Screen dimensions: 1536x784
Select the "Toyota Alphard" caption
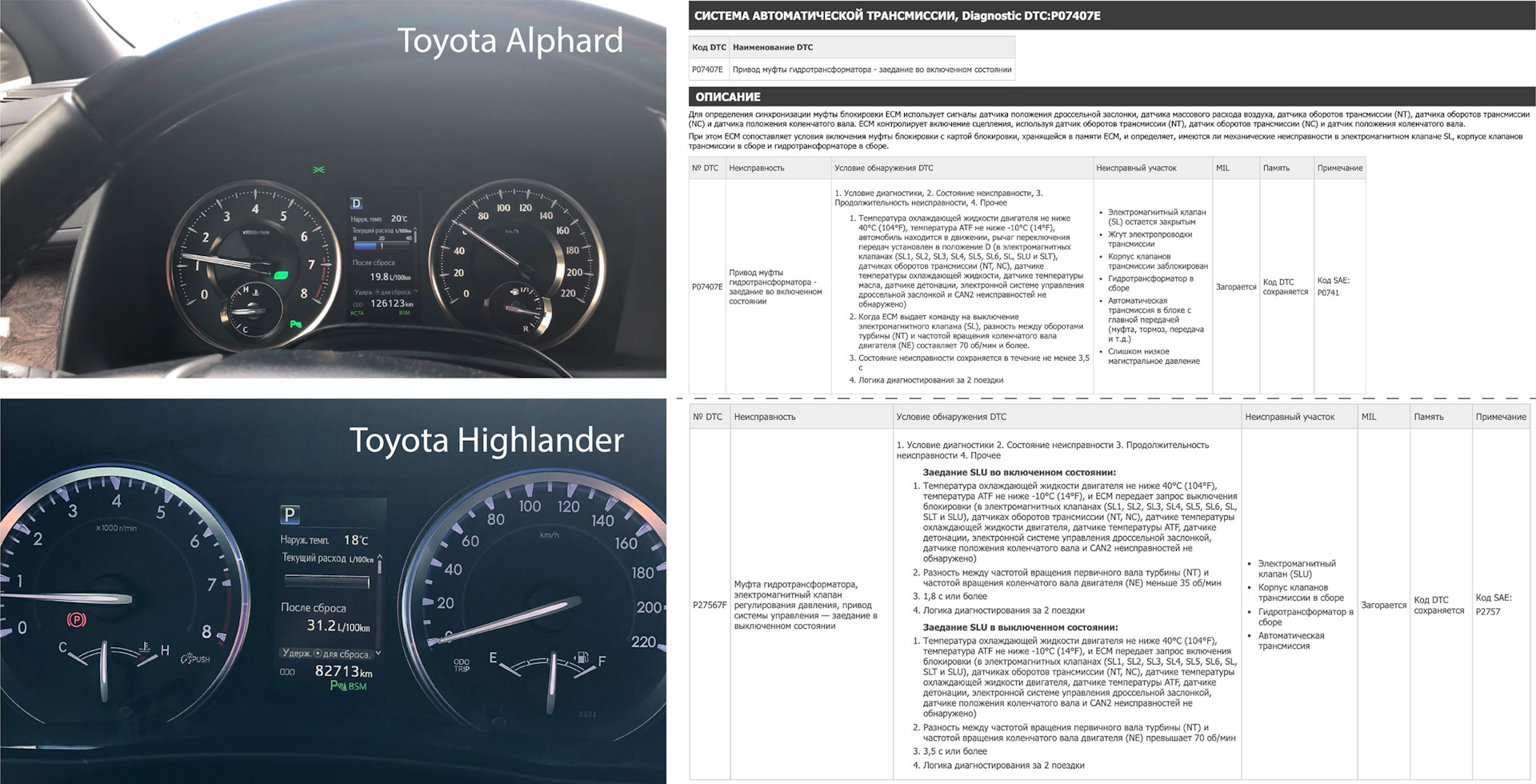tap(510, 41)
